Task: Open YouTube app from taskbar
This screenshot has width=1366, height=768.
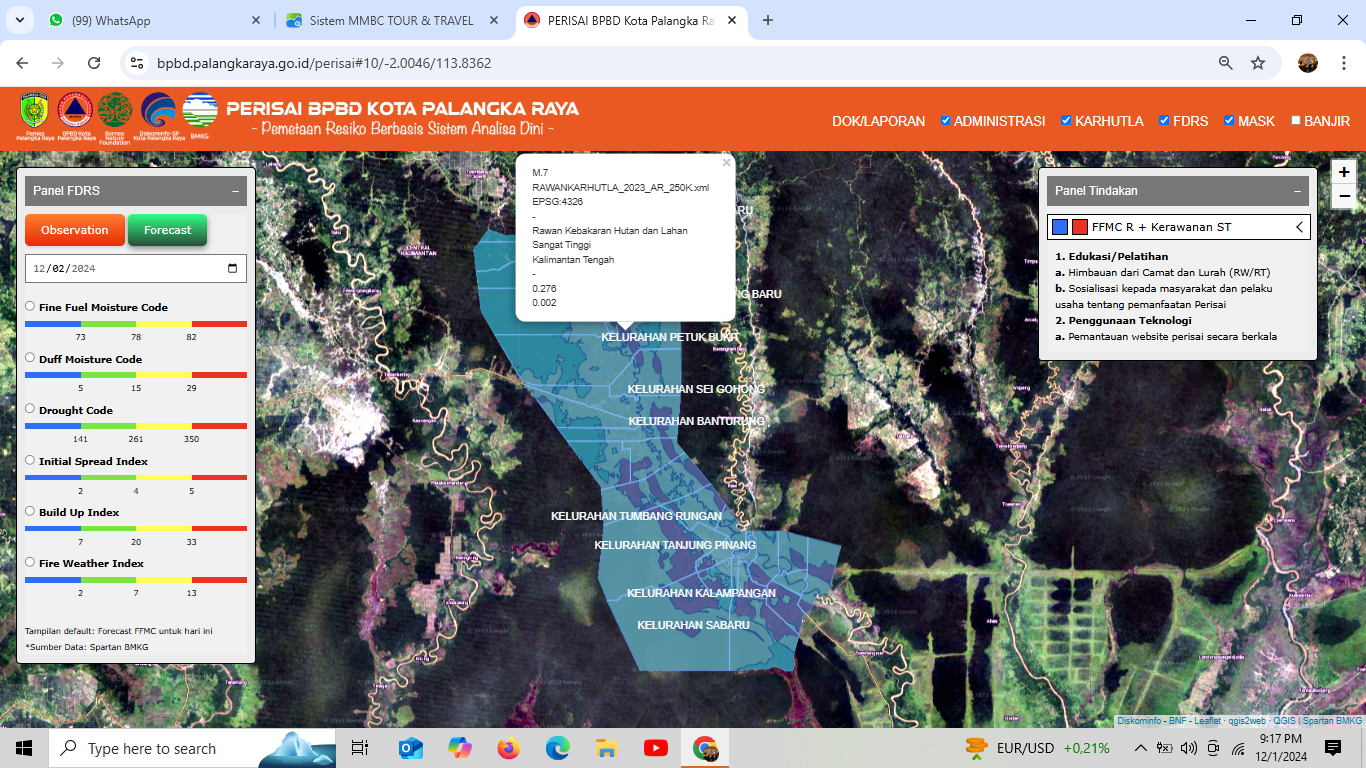Action: [x=656, y=748]
